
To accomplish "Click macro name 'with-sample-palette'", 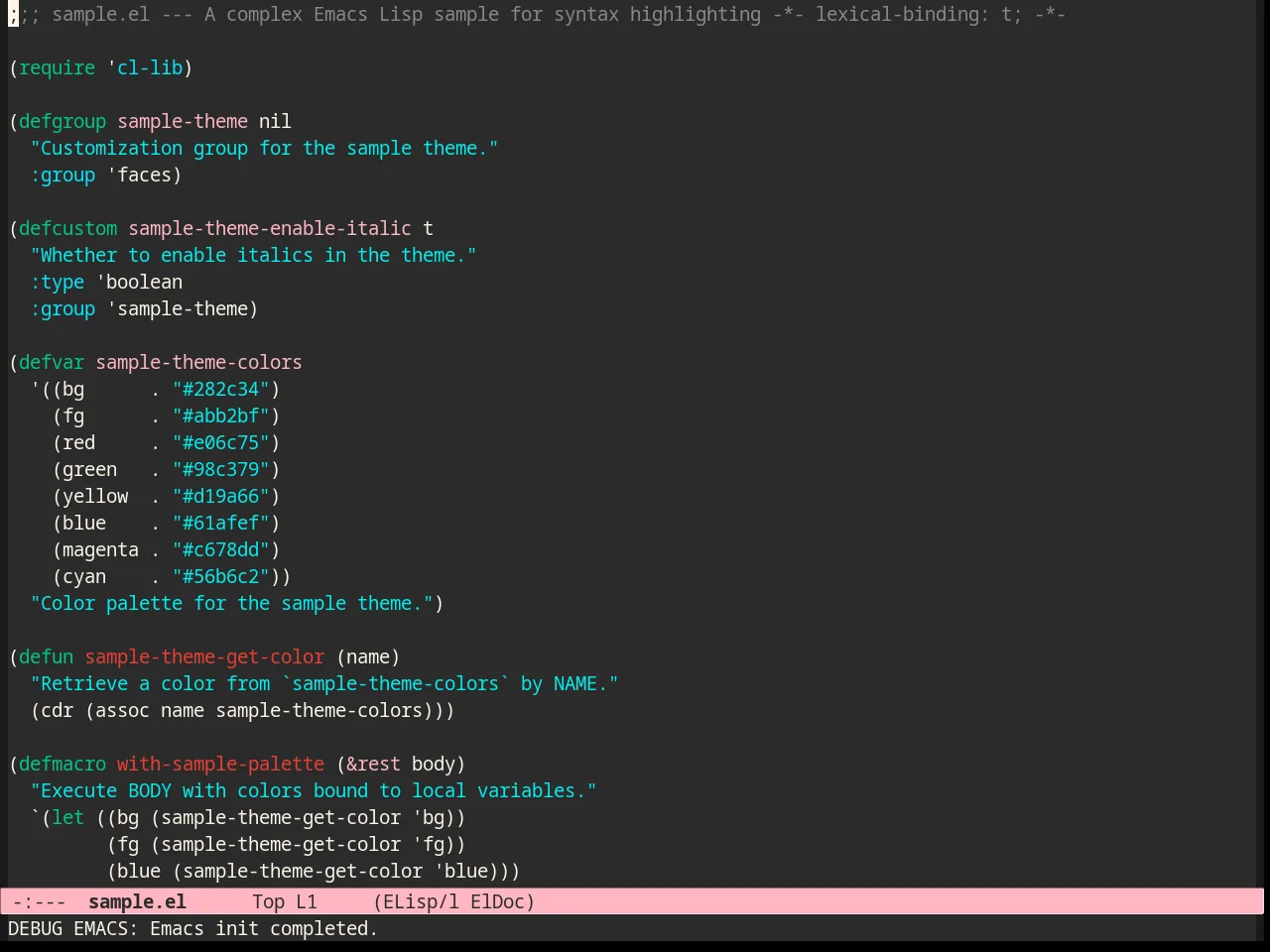I will 220,764.
